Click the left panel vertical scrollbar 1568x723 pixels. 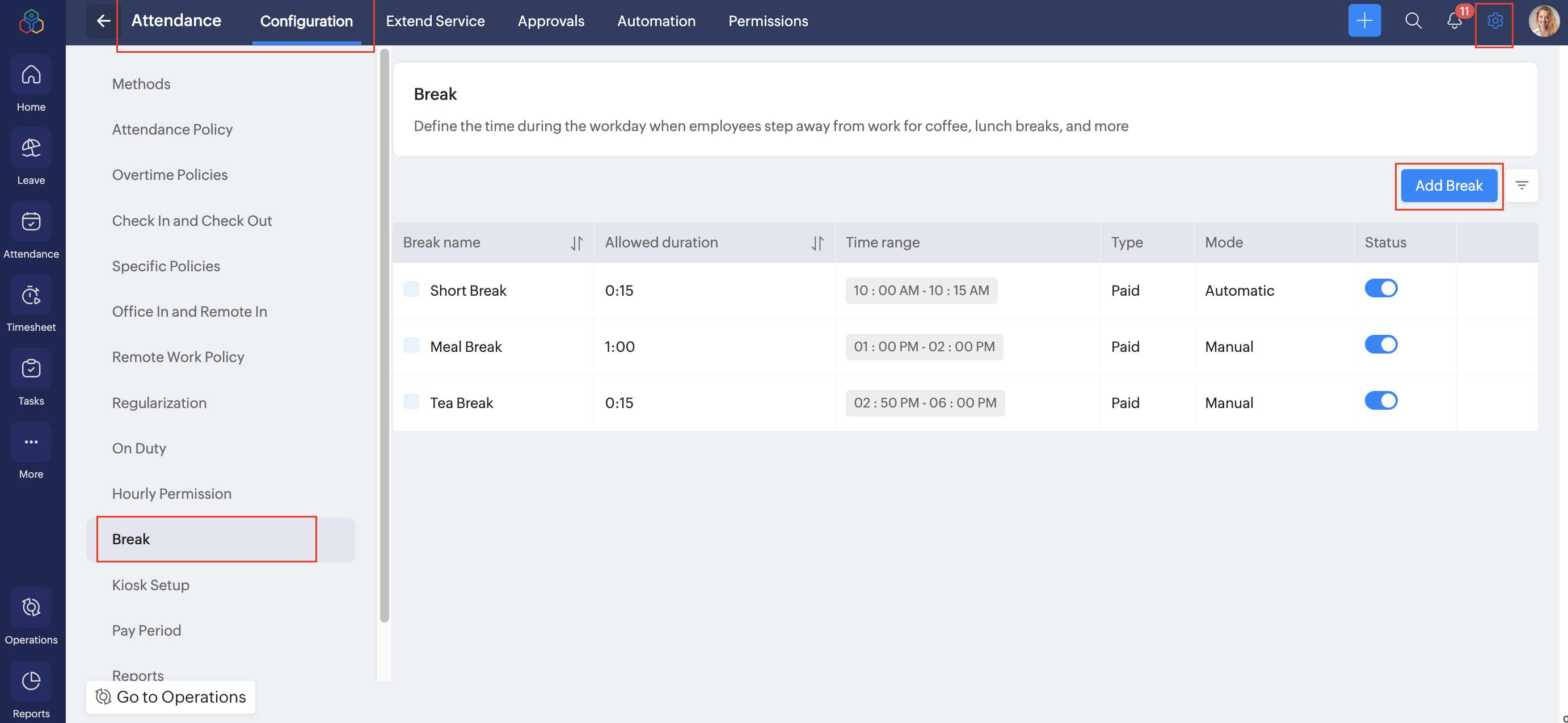pyautogui.click(x=384, y=335)
